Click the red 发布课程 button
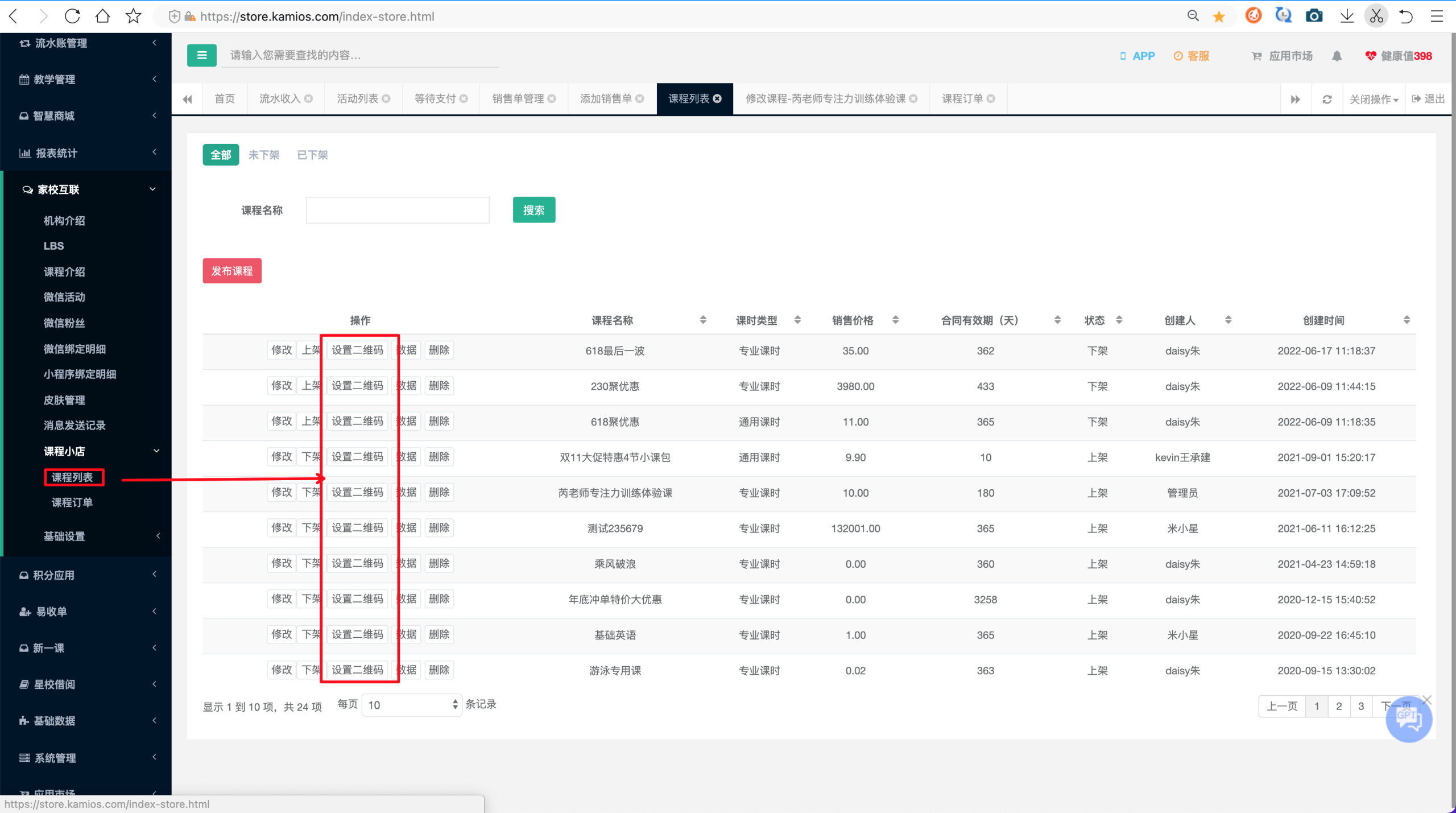Image resolution: width=1456 pixels, height=813 pixels. click(232, 271)
